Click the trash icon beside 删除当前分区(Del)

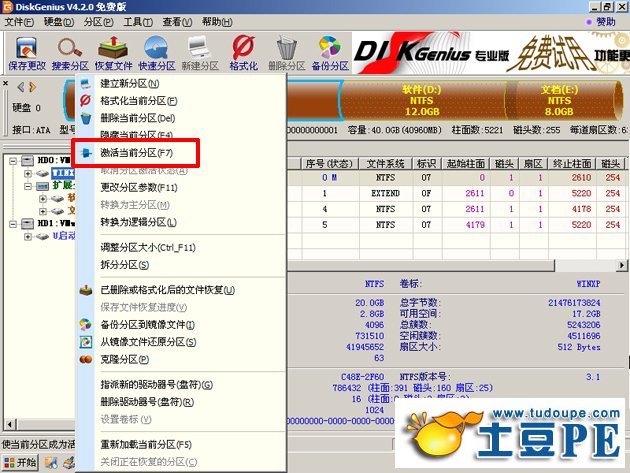click(x=86, y=118)
